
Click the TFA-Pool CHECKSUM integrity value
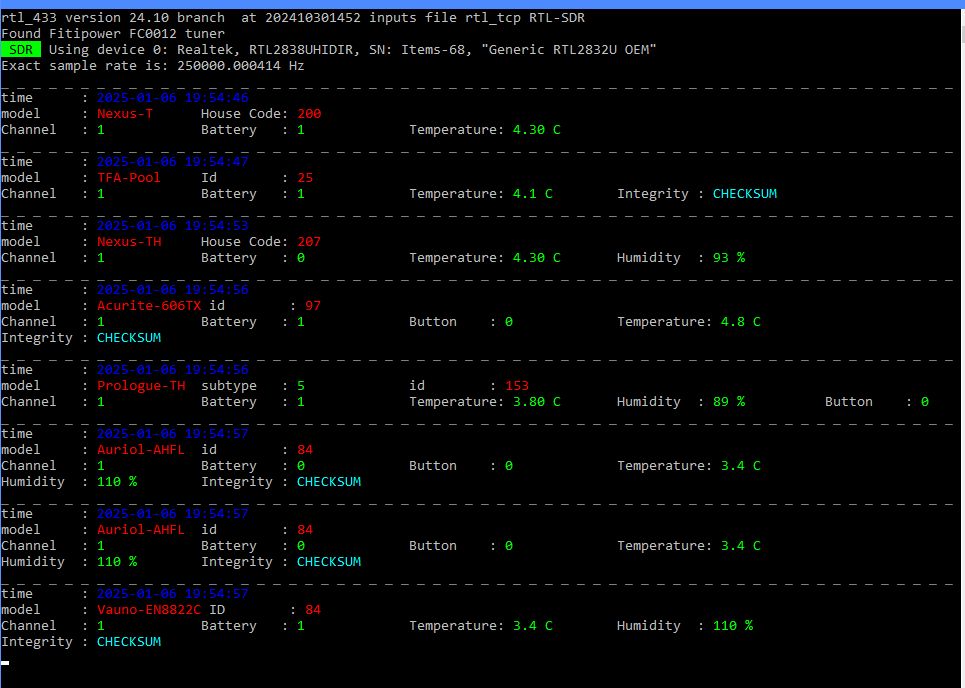[744, 194]
